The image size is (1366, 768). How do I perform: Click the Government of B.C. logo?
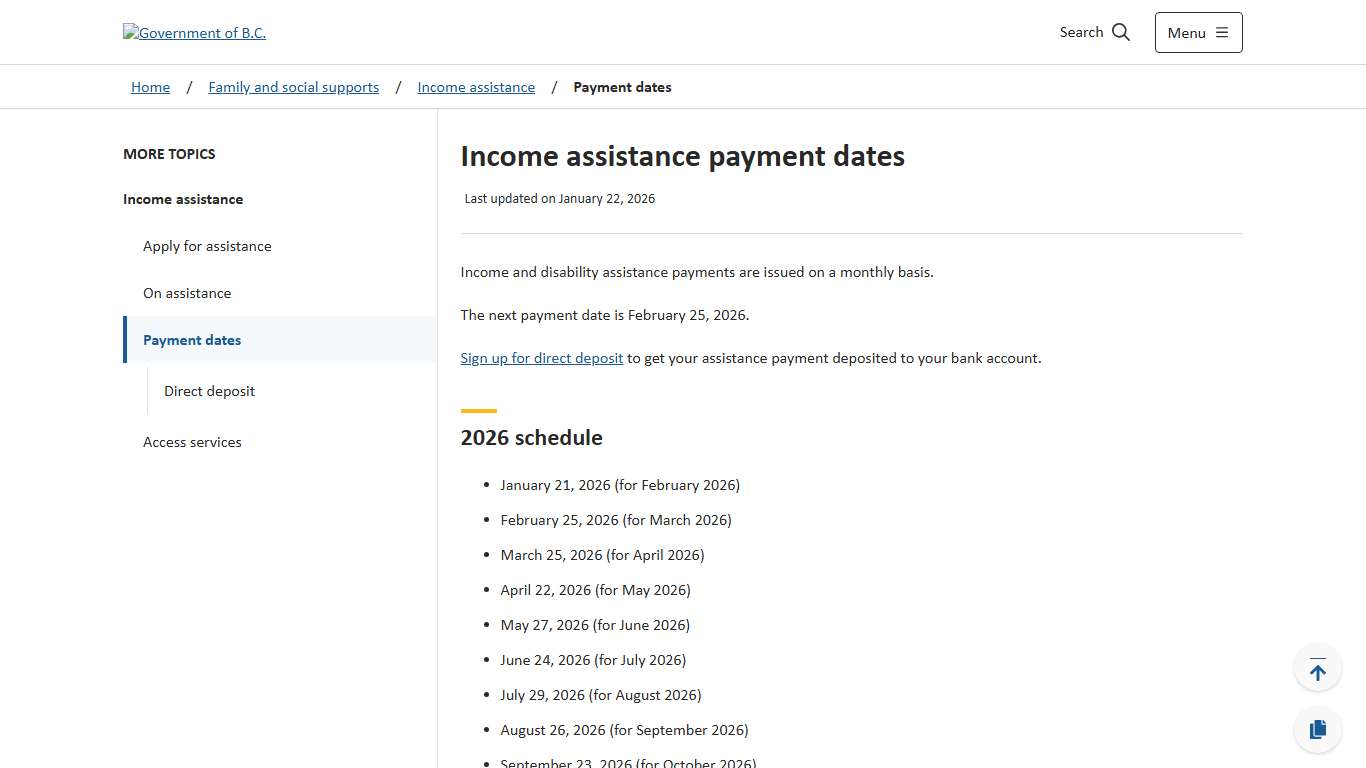194,32
